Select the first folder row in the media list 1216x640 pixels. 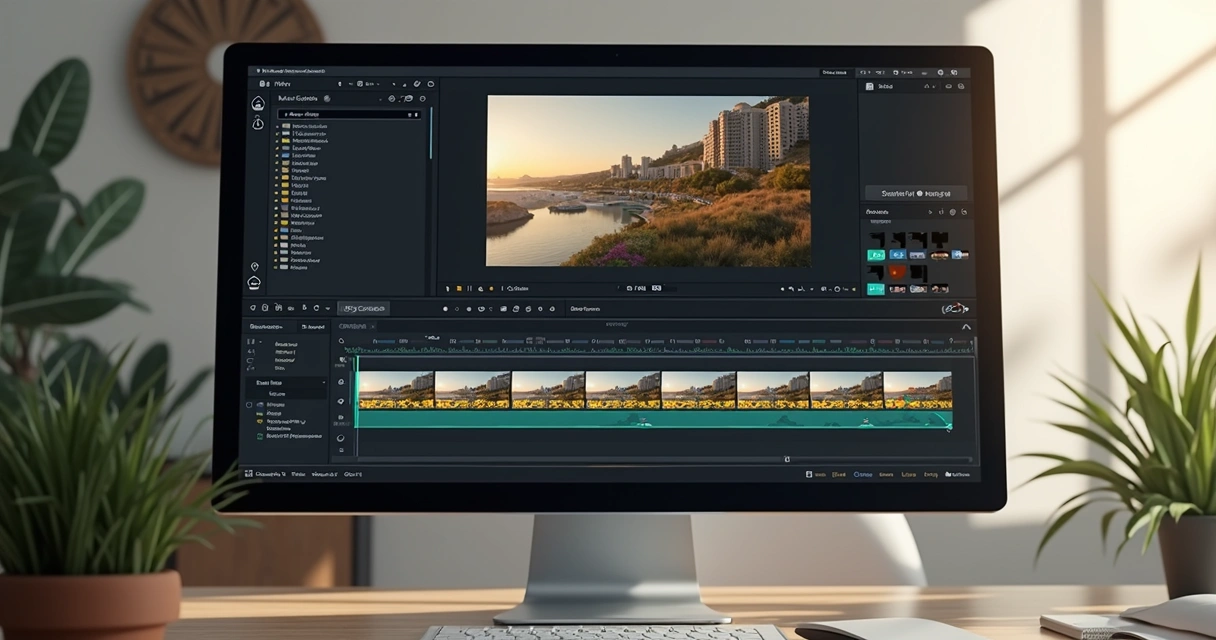coord(301,127)
